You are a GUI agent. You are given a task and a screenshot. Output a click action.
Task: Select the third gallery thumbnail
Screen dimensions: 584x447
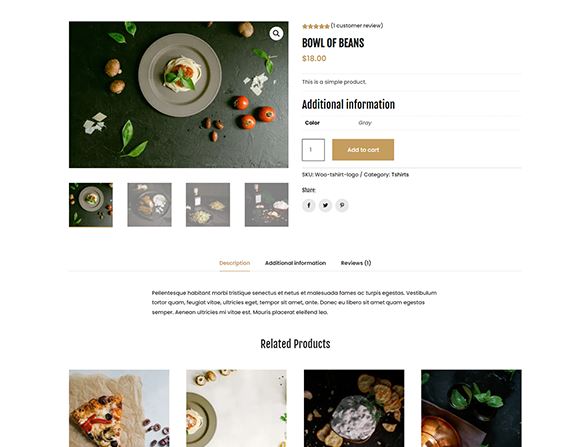click(208, 205)
